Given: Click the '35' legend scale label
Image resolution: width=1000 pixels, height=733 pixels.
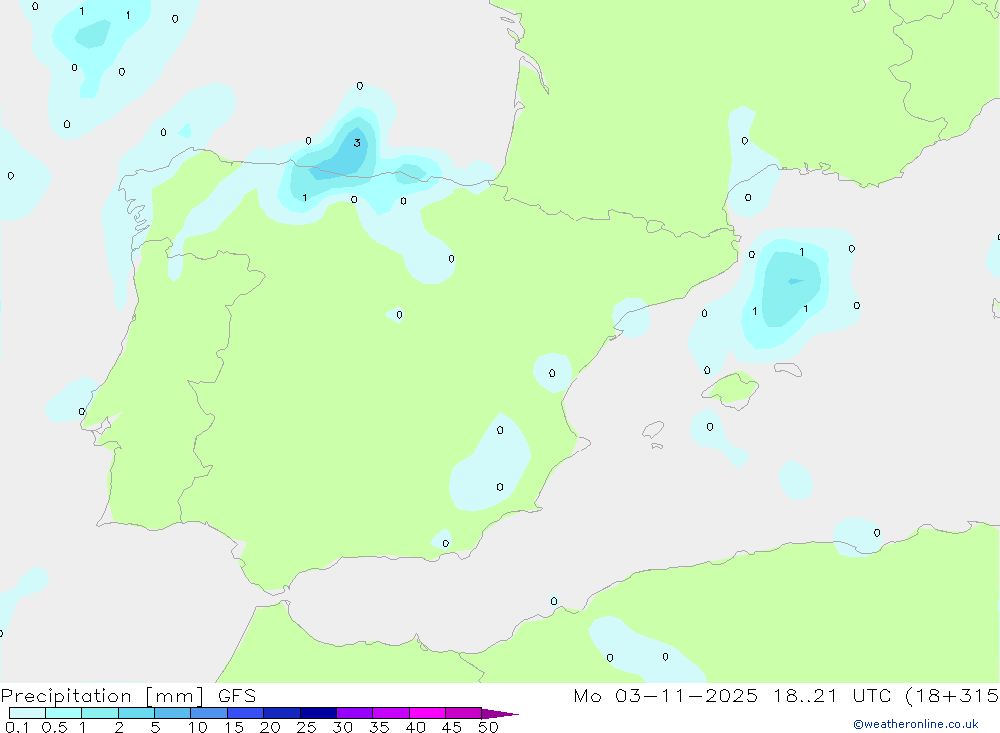Looking at the screenshot, I should [379, 727].
